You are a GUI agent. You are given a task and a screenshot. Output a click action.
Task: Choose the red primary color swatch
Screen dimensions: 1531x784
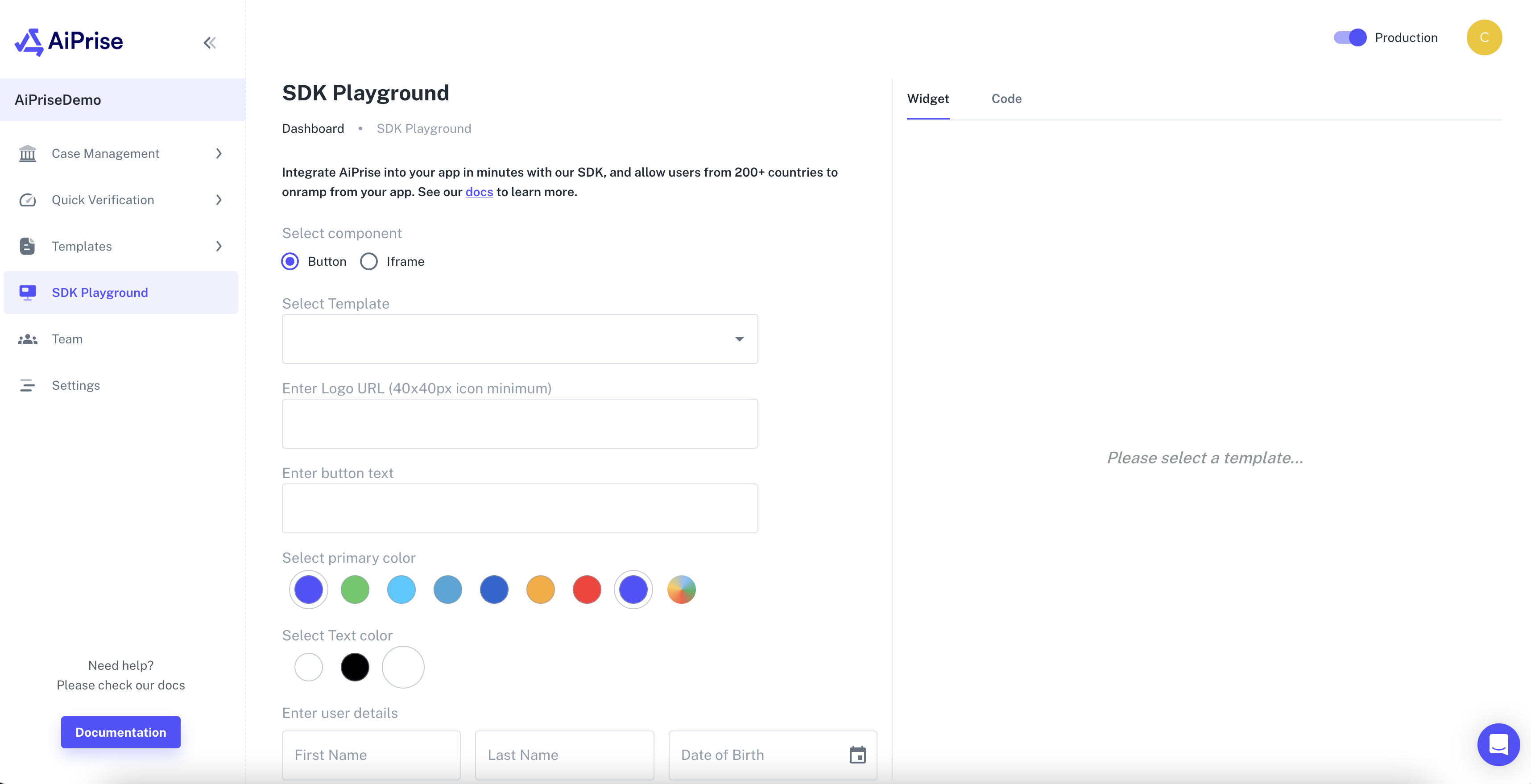(587, 590)
